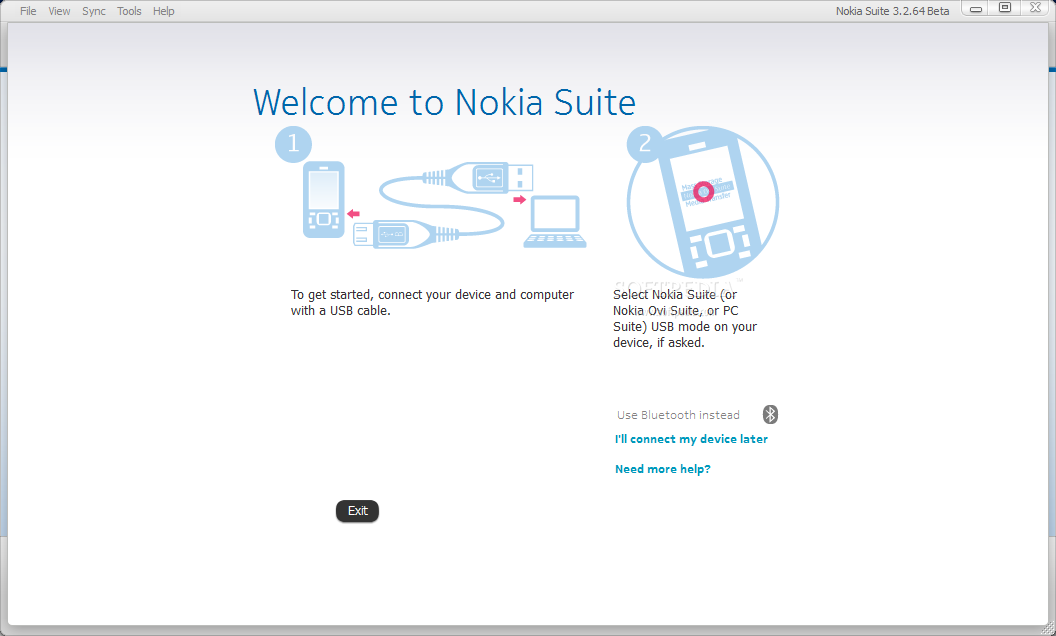Viewport: 1056px width, 636px height.
Task: Click the window resize grip corner
Action: (1047, 628)
